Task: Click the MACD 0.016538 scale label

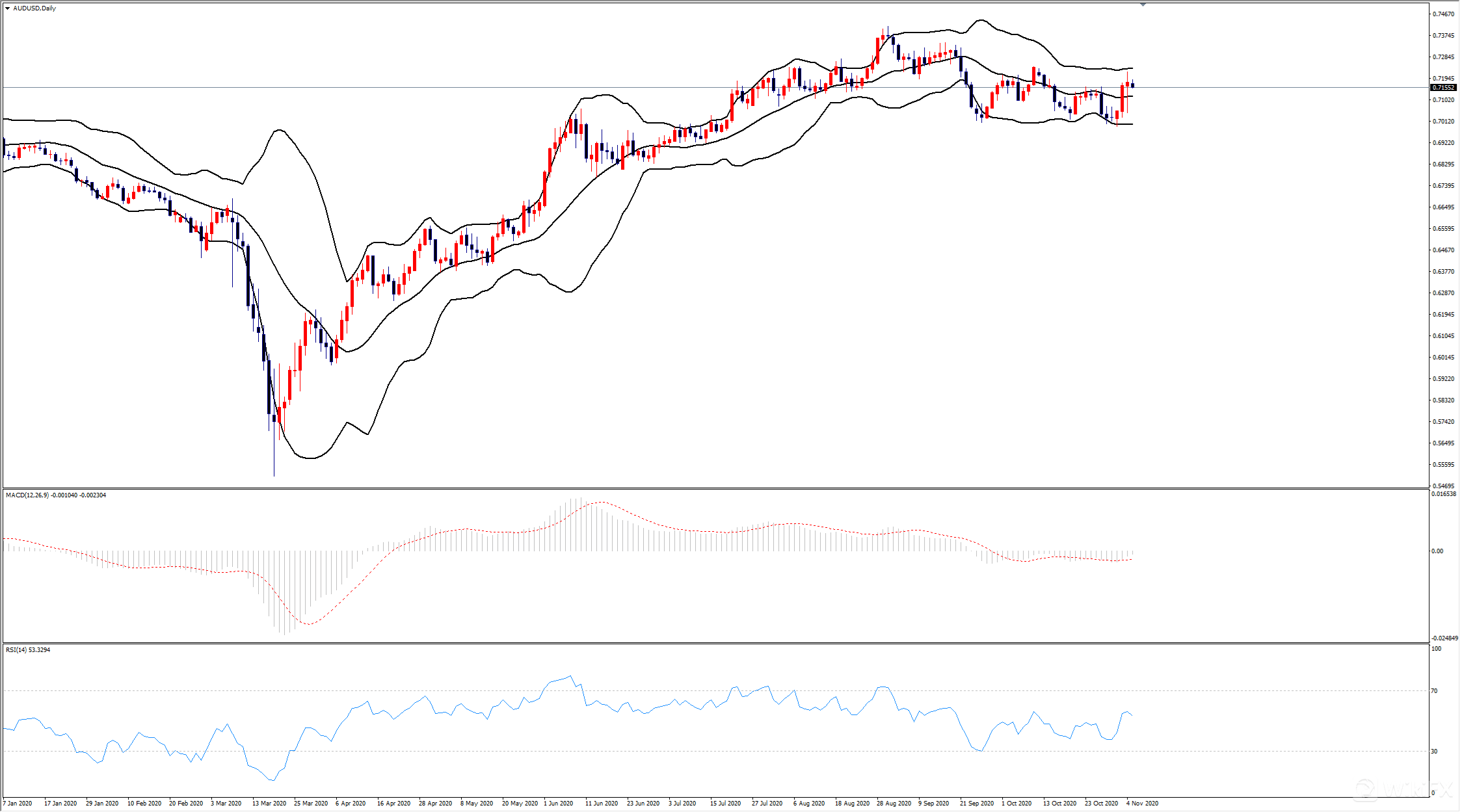Action: click(x=1443, y=494)
